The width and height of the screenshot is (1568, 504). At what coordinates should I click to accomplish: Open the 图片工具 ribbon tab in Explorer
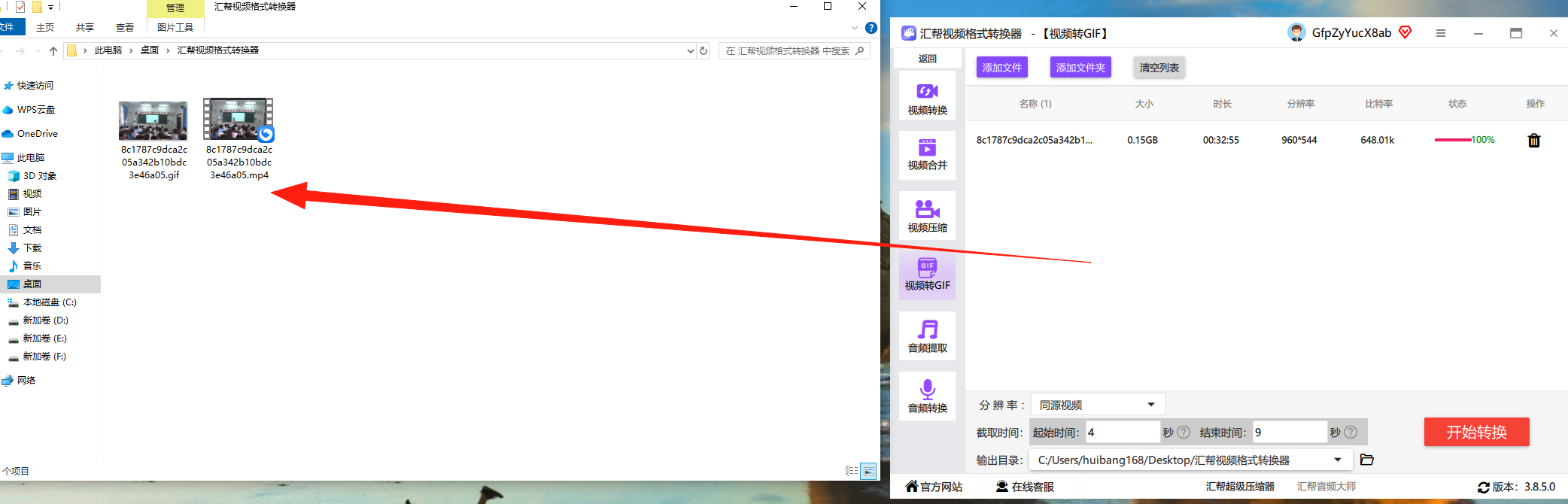click(x=175, y=27)
